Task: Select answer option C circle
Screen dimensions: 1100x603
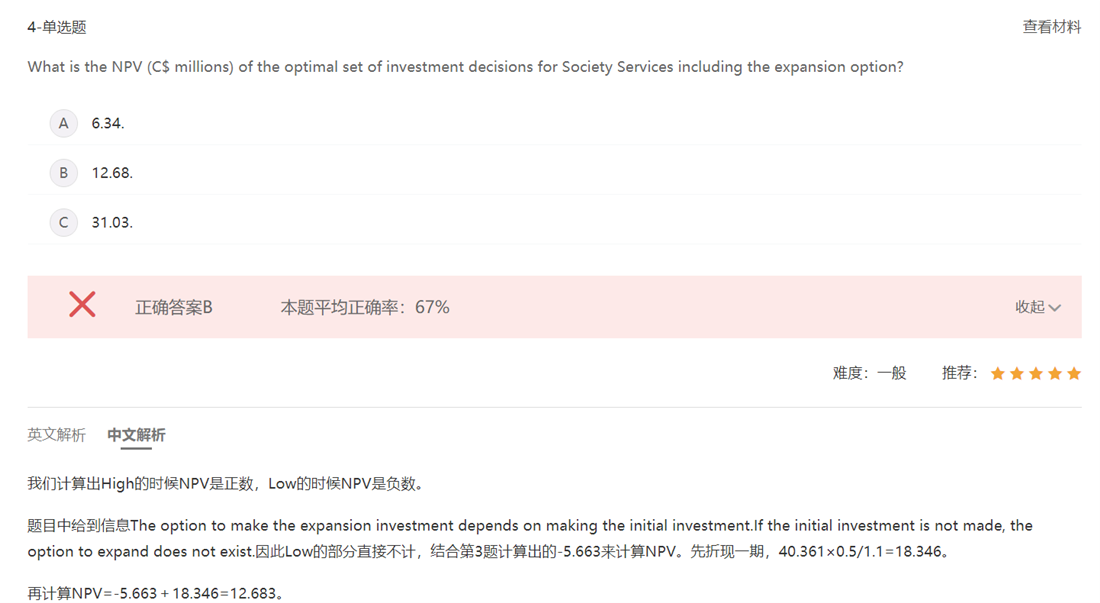Action: [x=63, y=222]
